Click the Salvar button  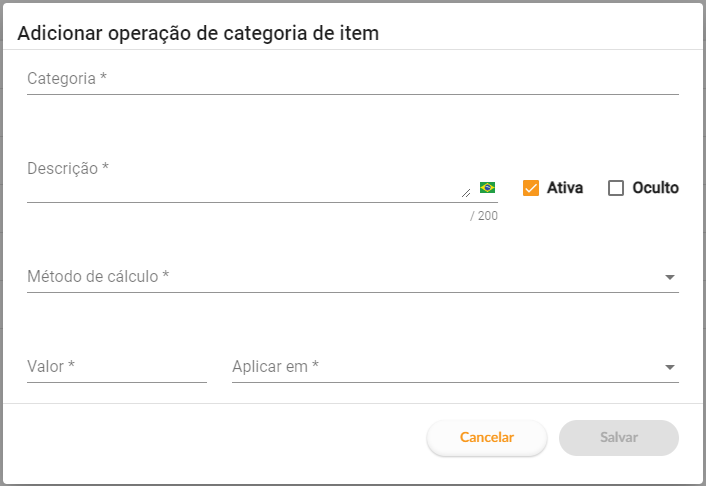[619, 437]
